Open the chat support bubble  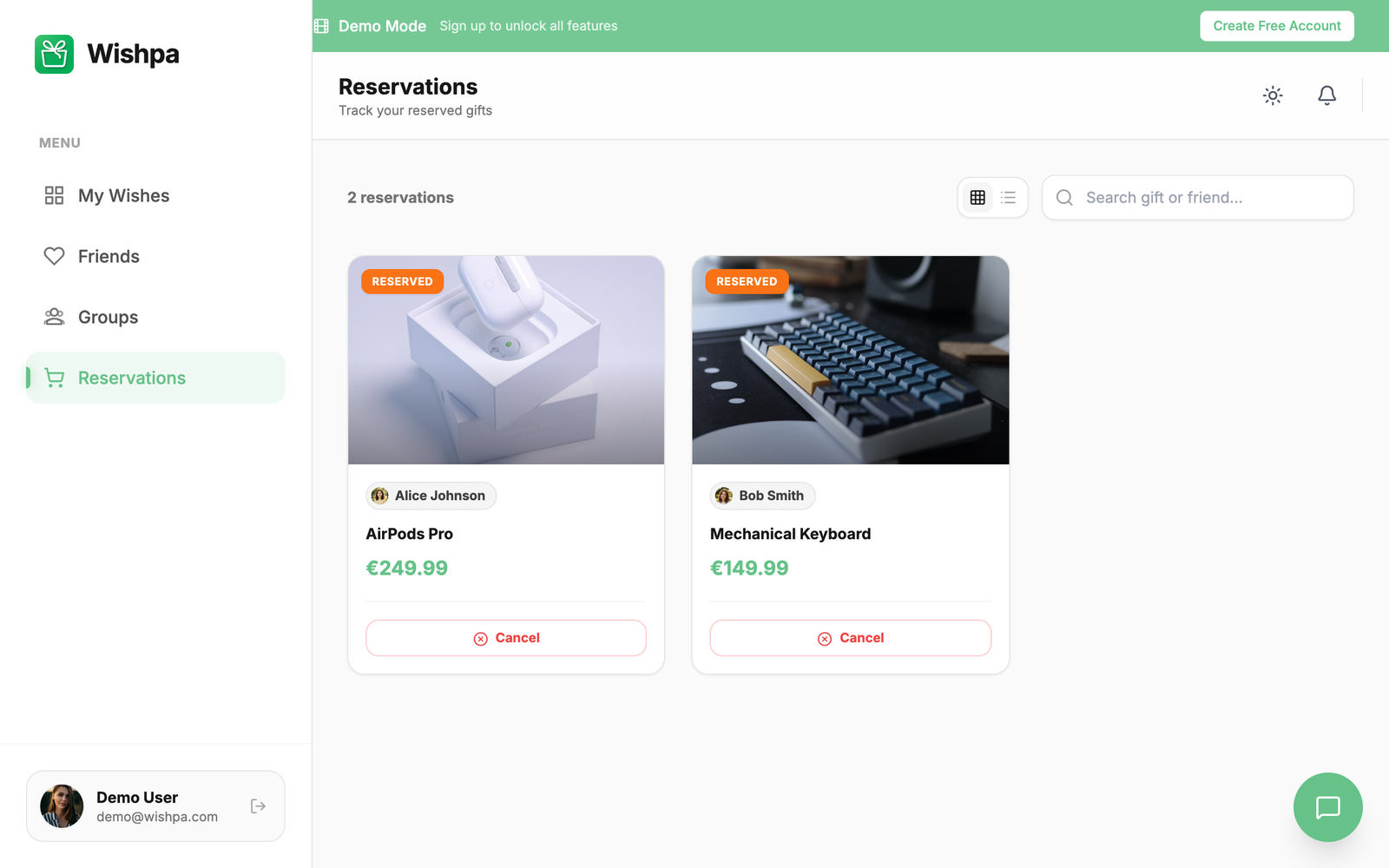(1328, 807)
